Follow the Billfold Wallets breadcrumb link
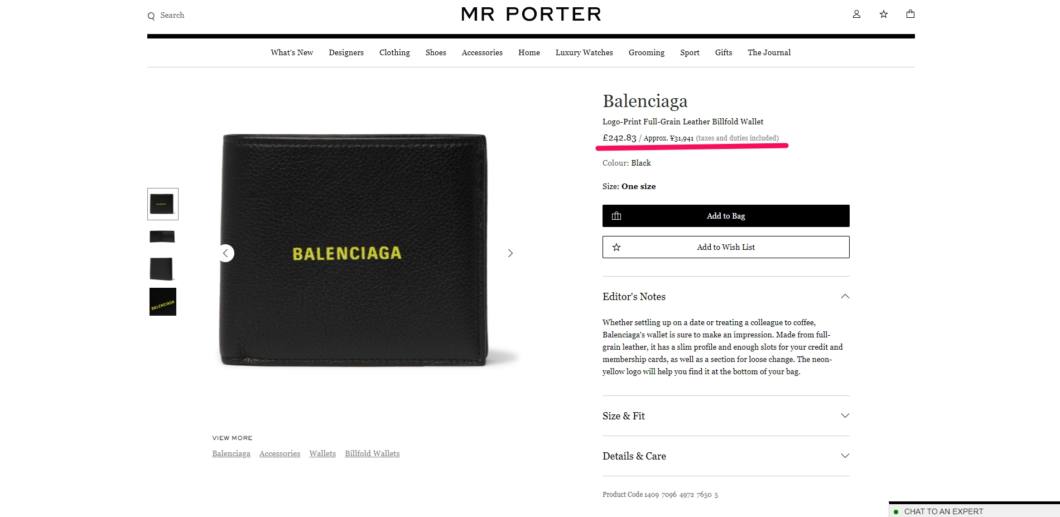Image resolution: width=1060 pixels, height=517 pixels. 372,453
